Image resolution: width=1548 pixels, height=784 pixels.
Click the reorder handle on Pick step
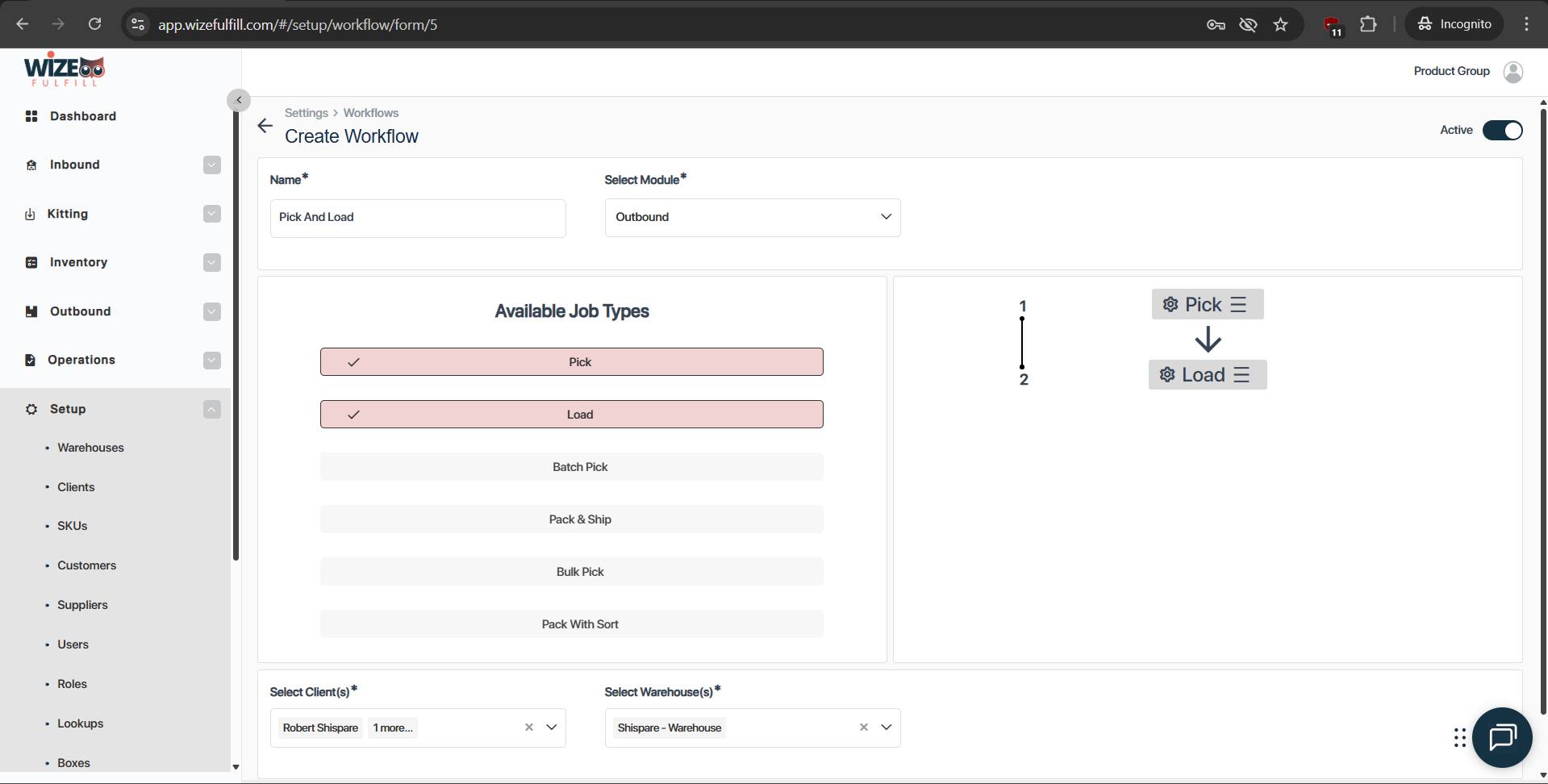click(x=1239, y=304)
